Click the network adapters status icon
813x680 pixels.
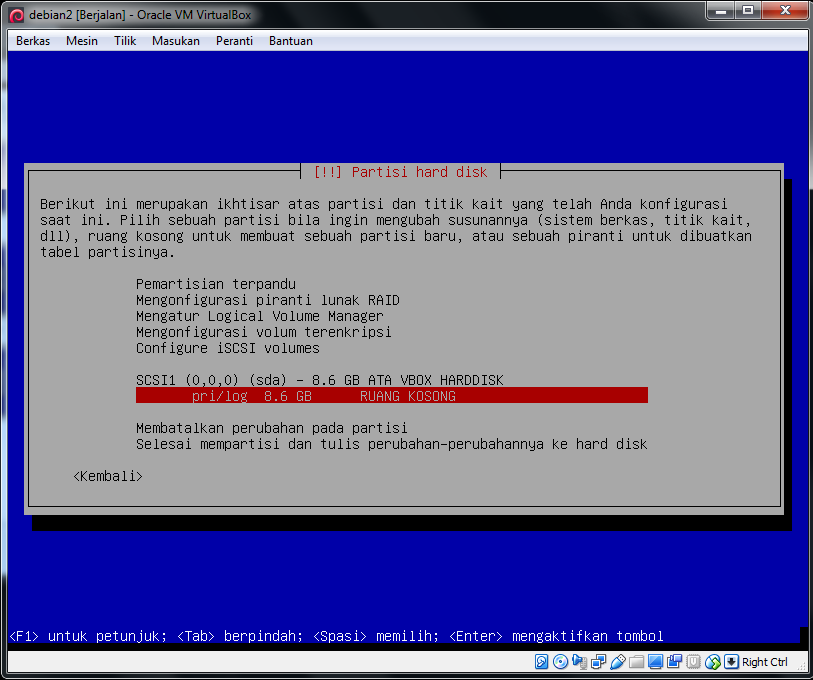pos(598,661)
